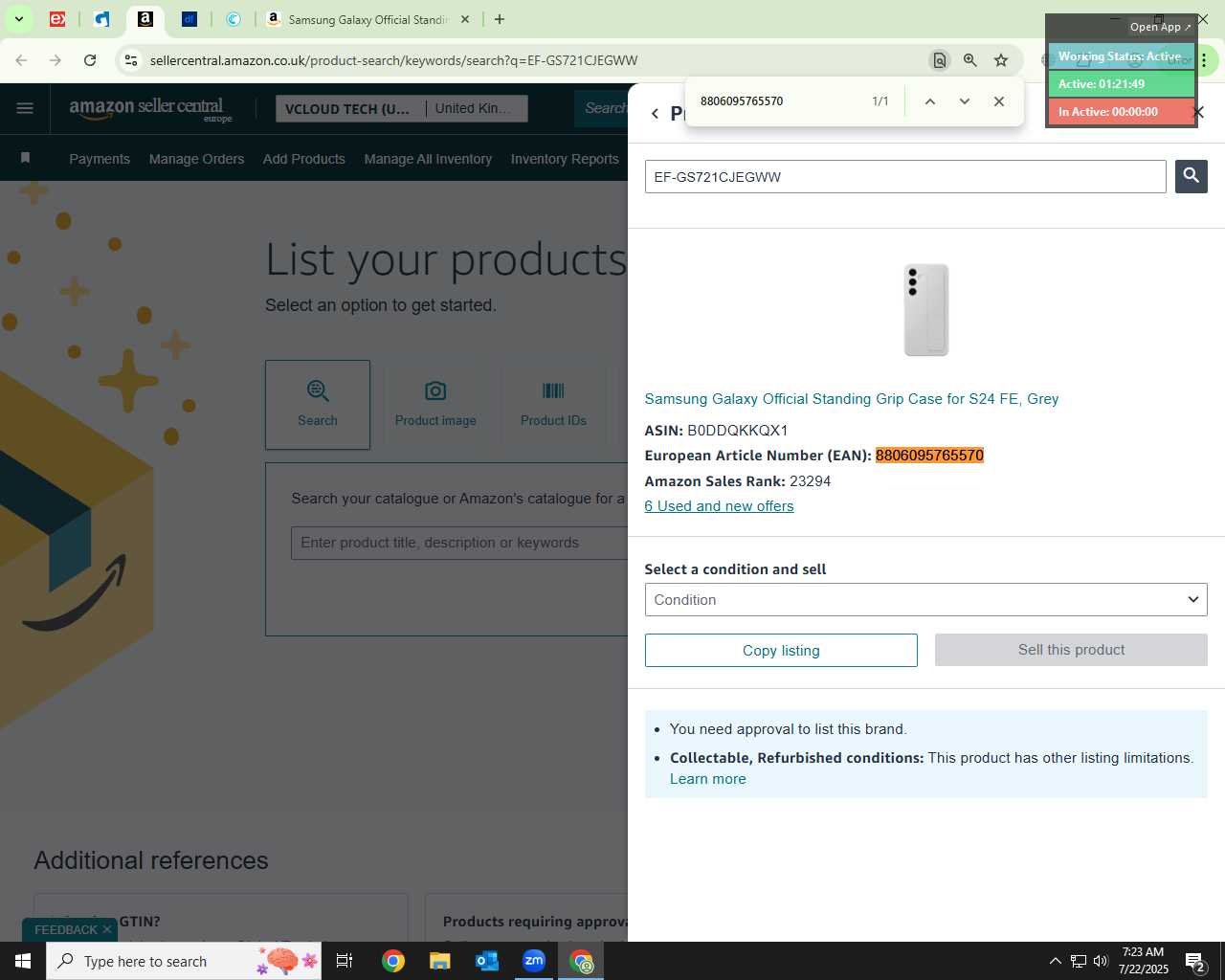Click the browser back arrow
The width and height of the screenshot is (1225, 980).
(21, 60)
